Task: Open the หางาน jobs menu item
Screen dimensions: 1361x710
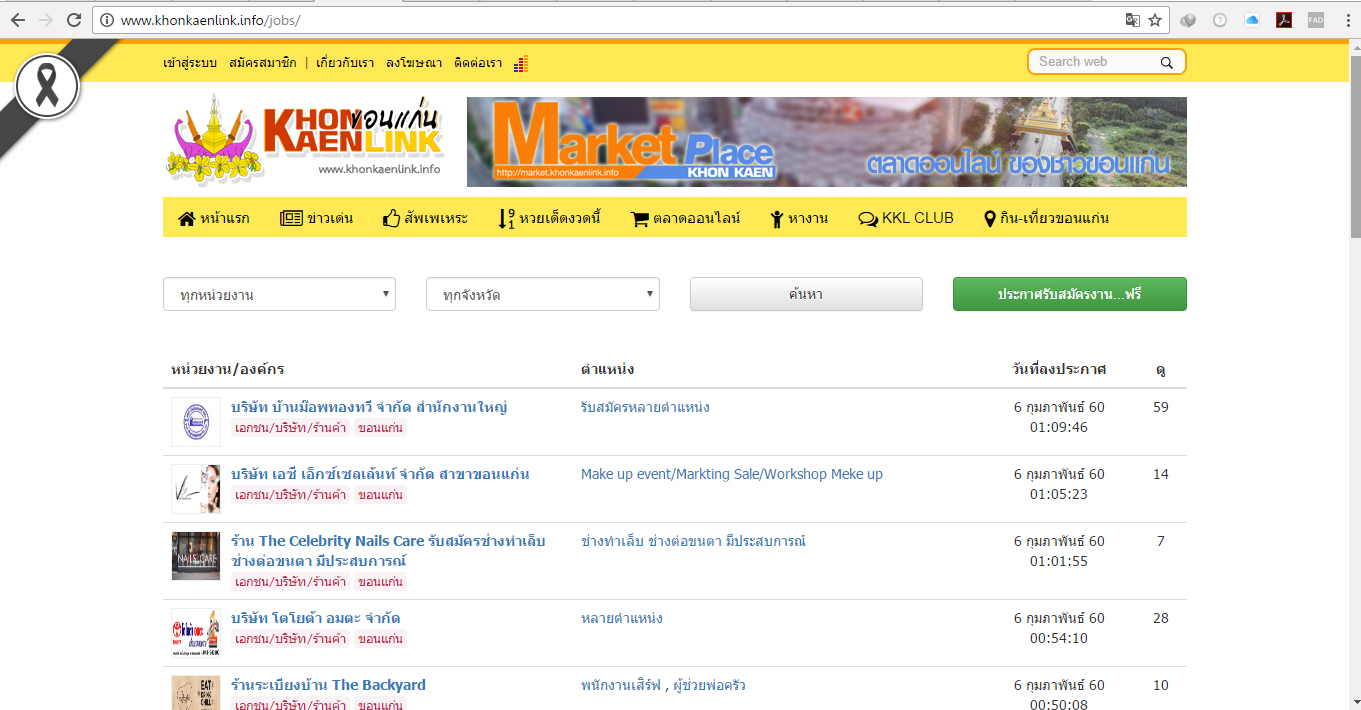Action: 798,218
